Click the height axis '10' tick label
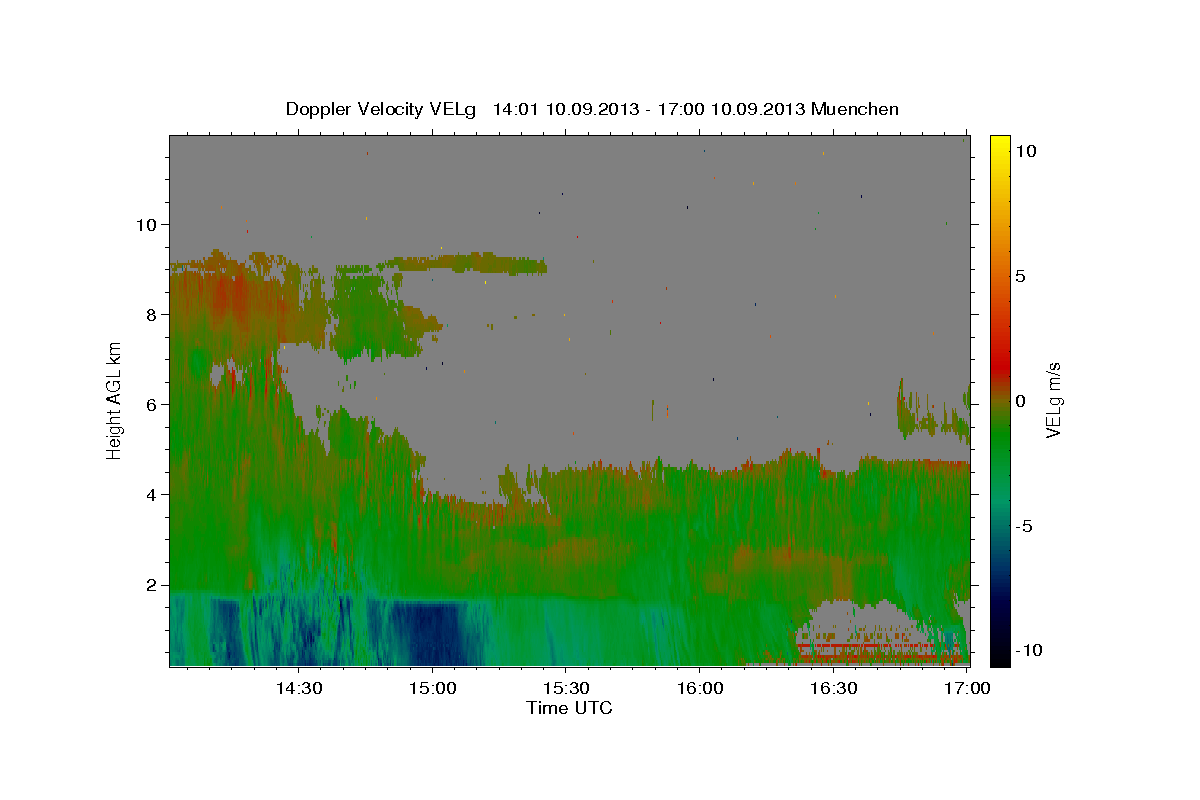The image size is (1200, 800). 146,224
